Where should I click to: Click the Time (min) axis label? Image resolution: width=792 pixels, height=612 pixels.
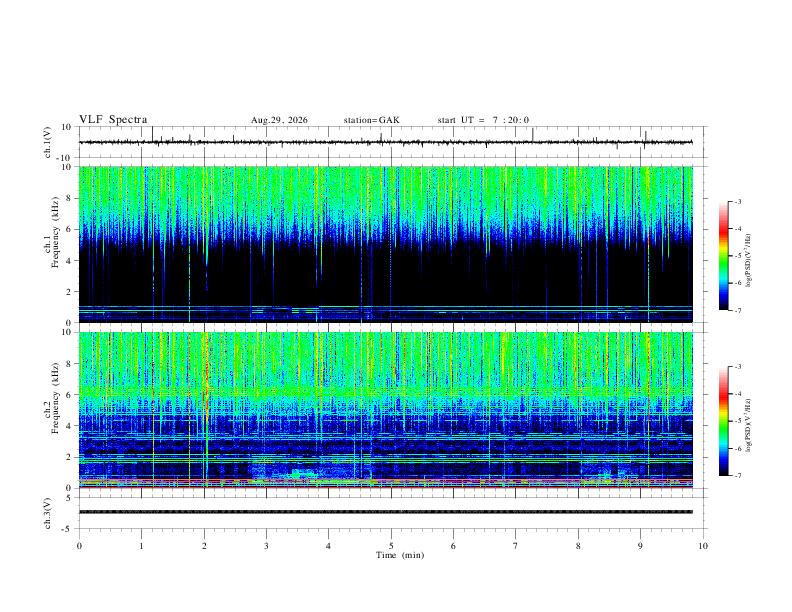(400, 555)
